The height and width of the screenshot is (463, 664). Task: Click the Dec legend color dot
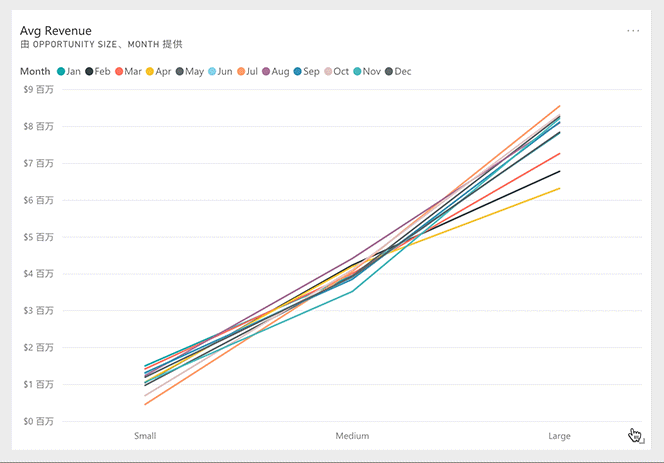[389, 72]
